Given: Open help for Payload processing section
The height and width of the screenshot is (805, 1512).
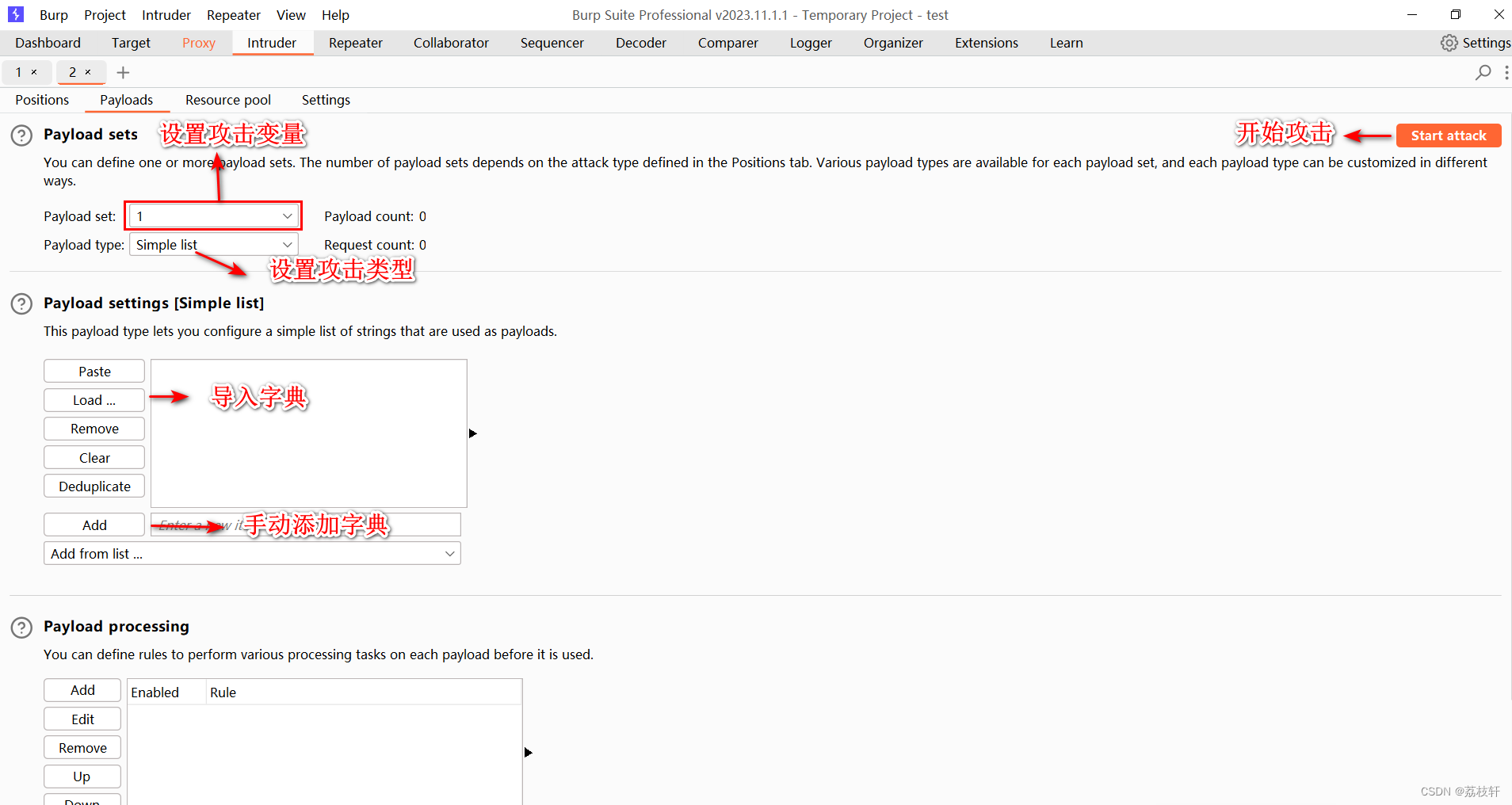Looking at the screenshot, I should click(x=21, y=628).
